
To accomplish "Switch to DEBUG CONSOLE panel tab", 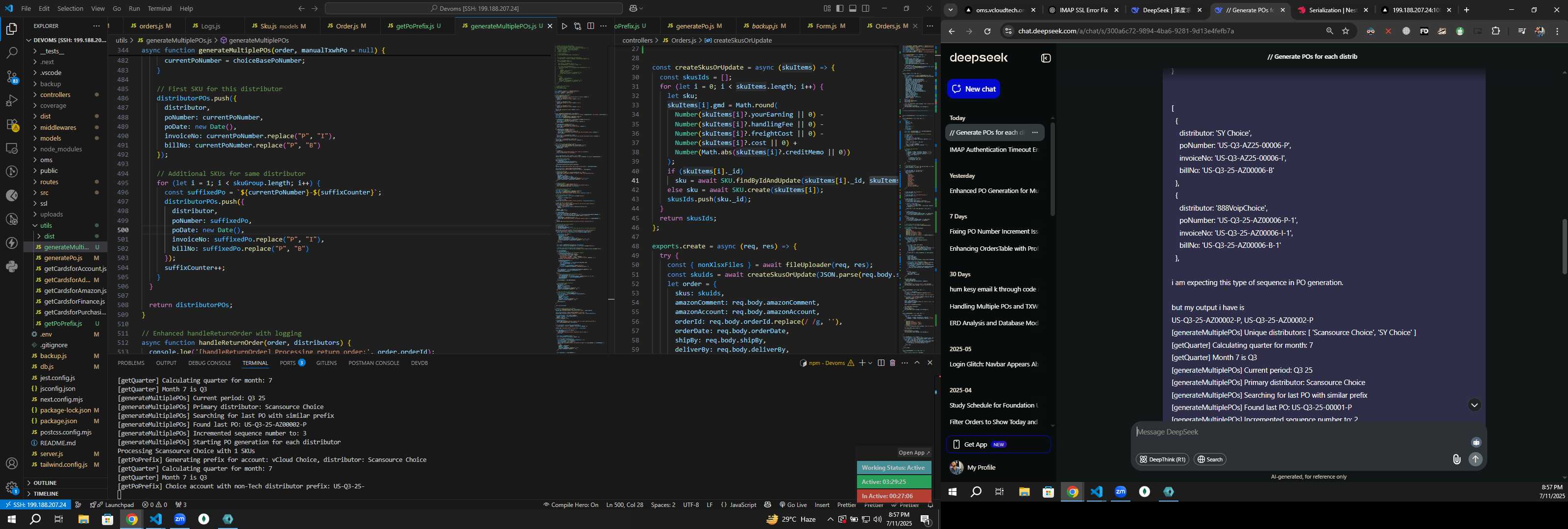I will [x=209, y=363].
